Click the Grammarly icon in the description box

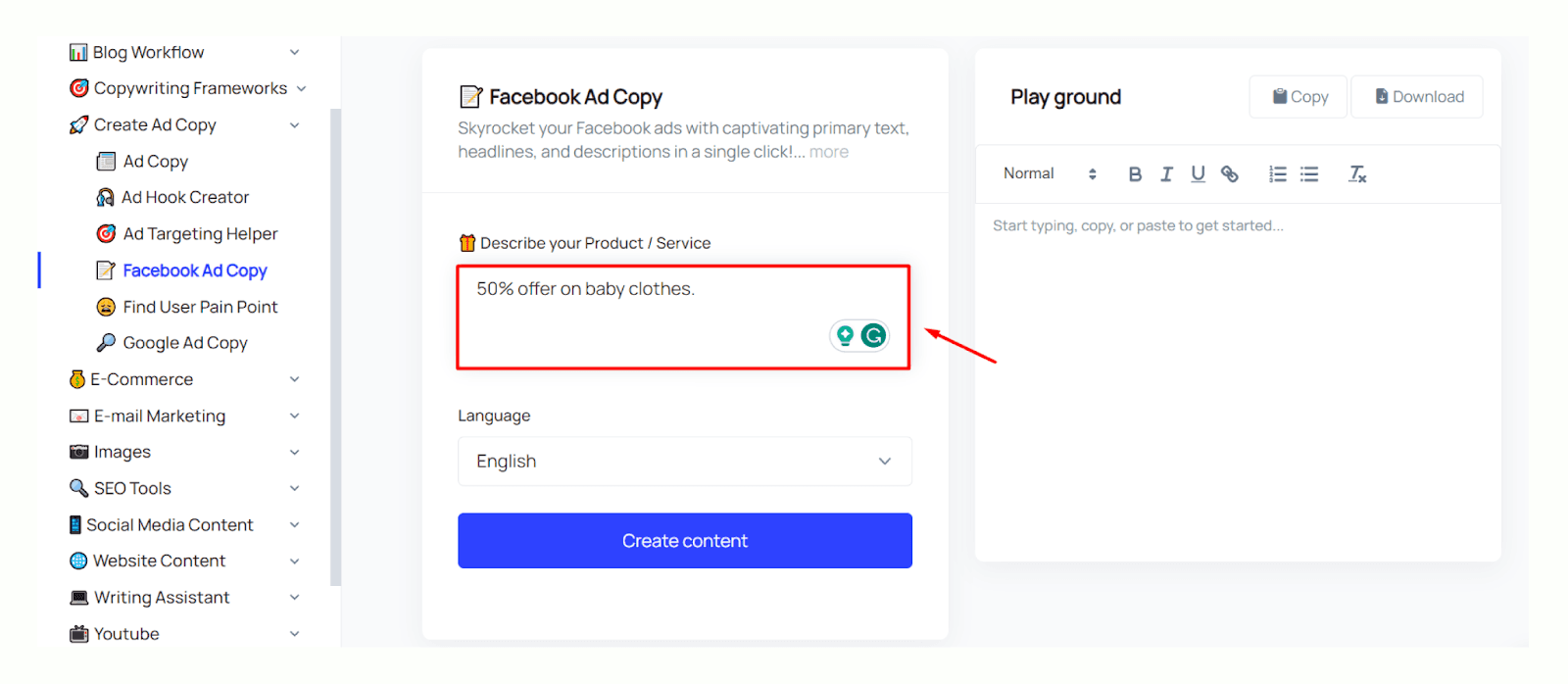[x=873, y=336]
